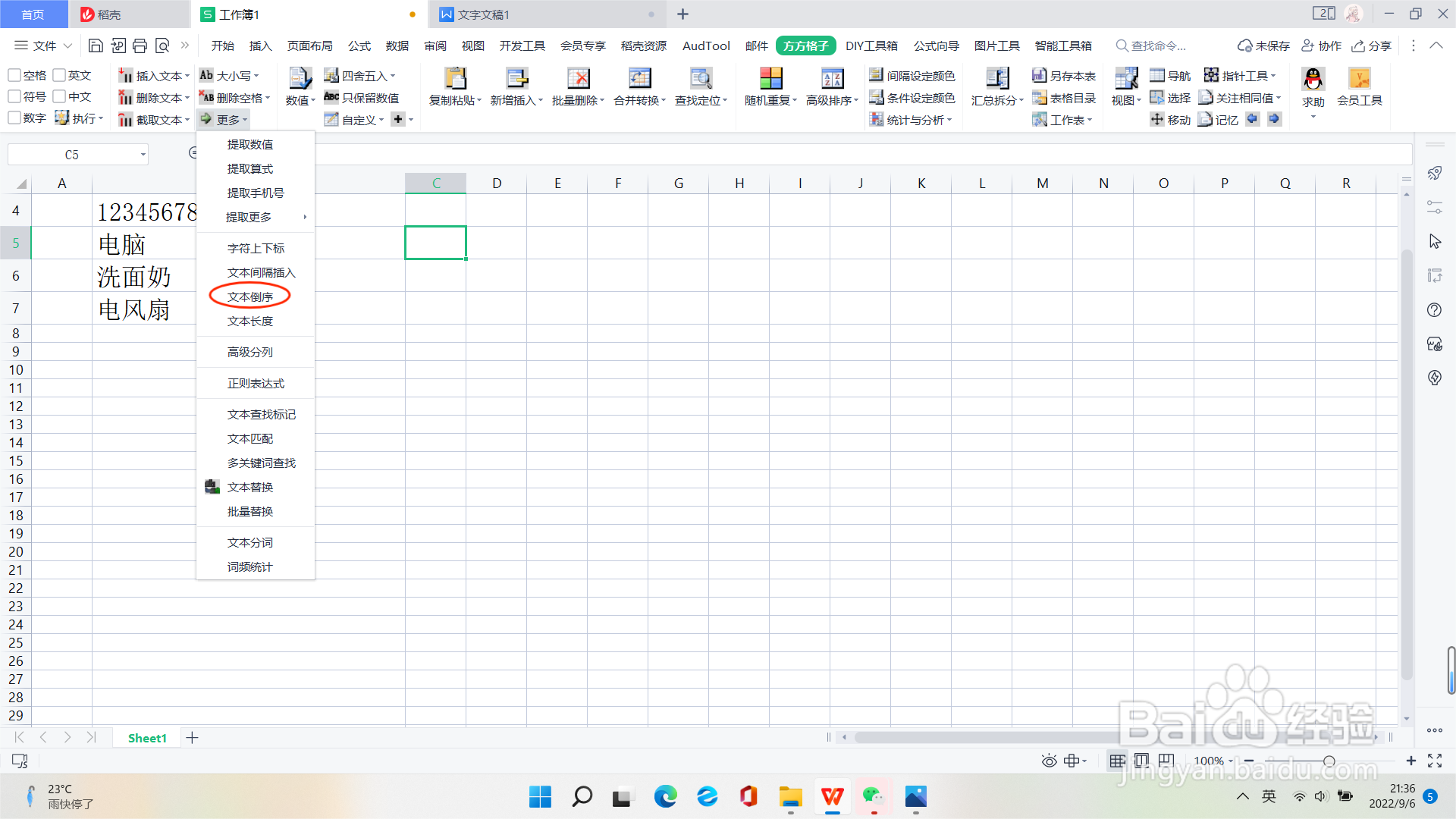Click the 未保存 button
The width and height of the screenshot is (1456, 819).
pos(1263,46)
